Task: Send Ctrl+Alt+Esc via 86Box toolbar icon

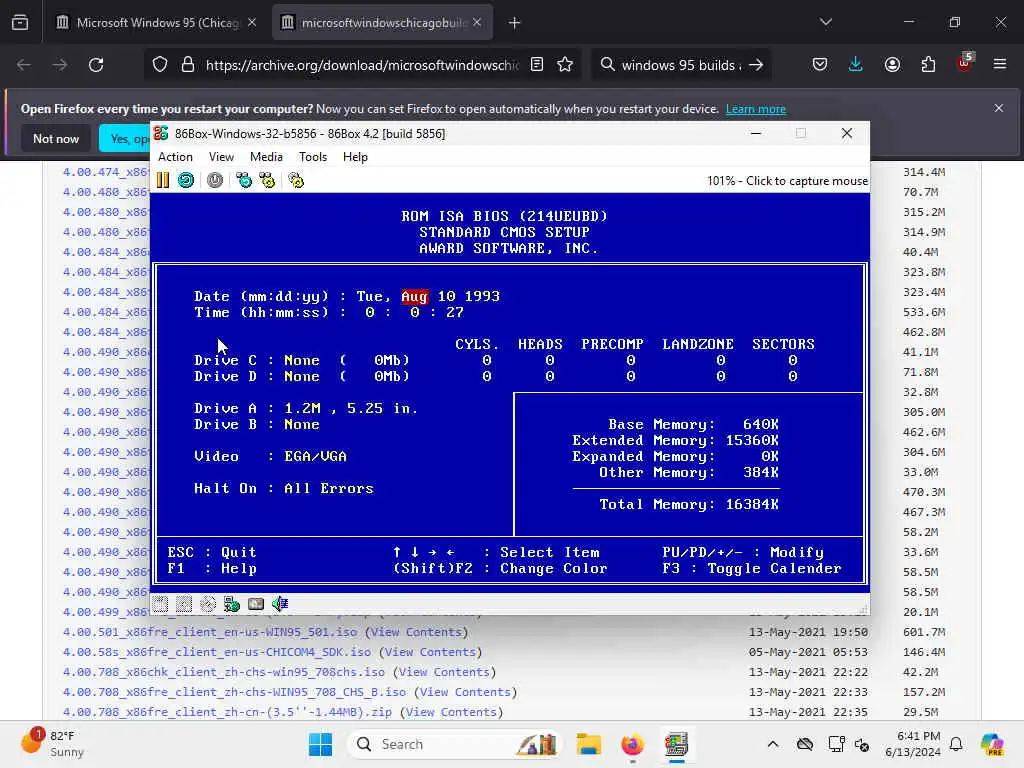Action: pyautogui.click(x=267, y=180)
